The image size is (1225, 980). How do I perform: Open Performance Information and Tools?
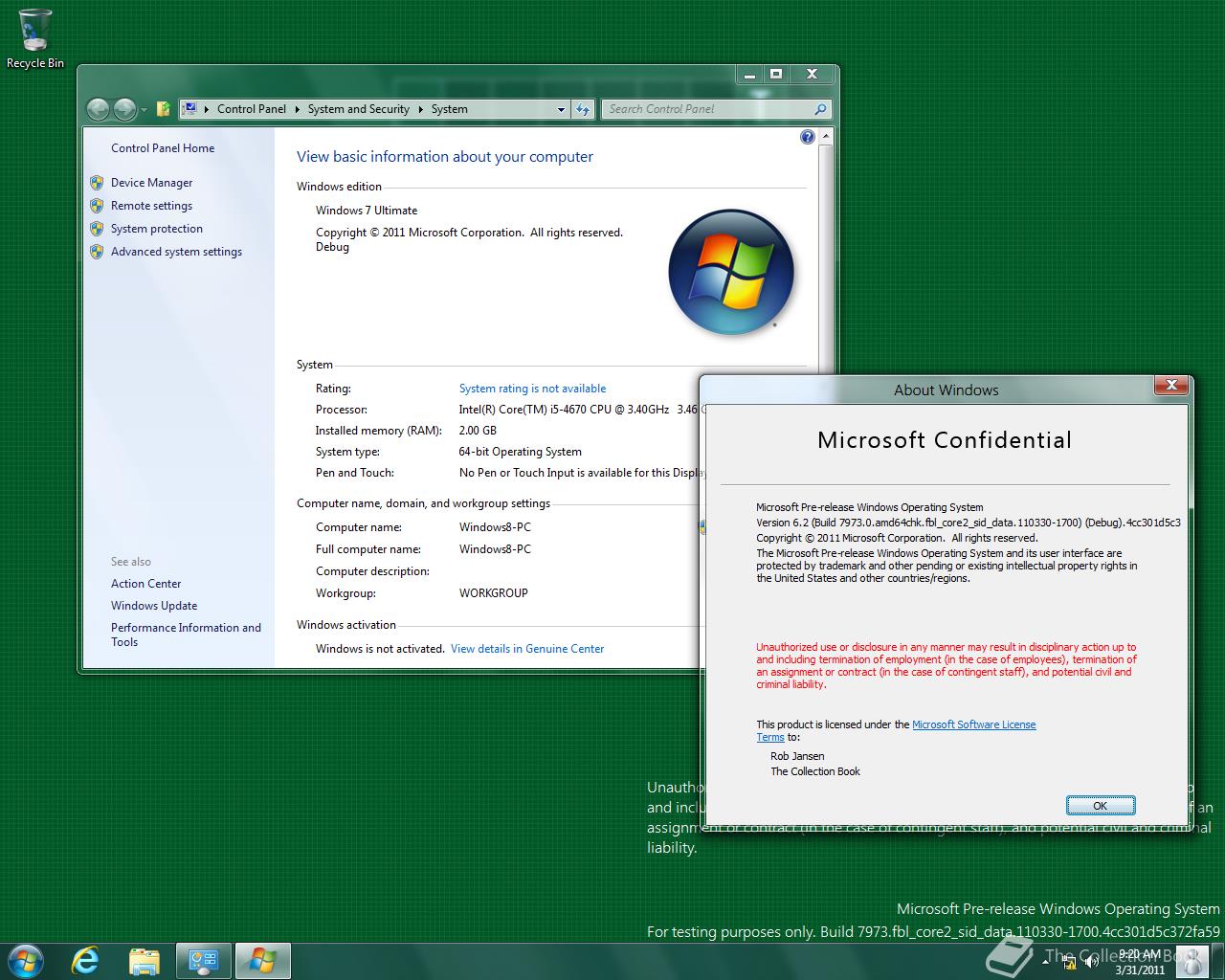pos(186,635)
